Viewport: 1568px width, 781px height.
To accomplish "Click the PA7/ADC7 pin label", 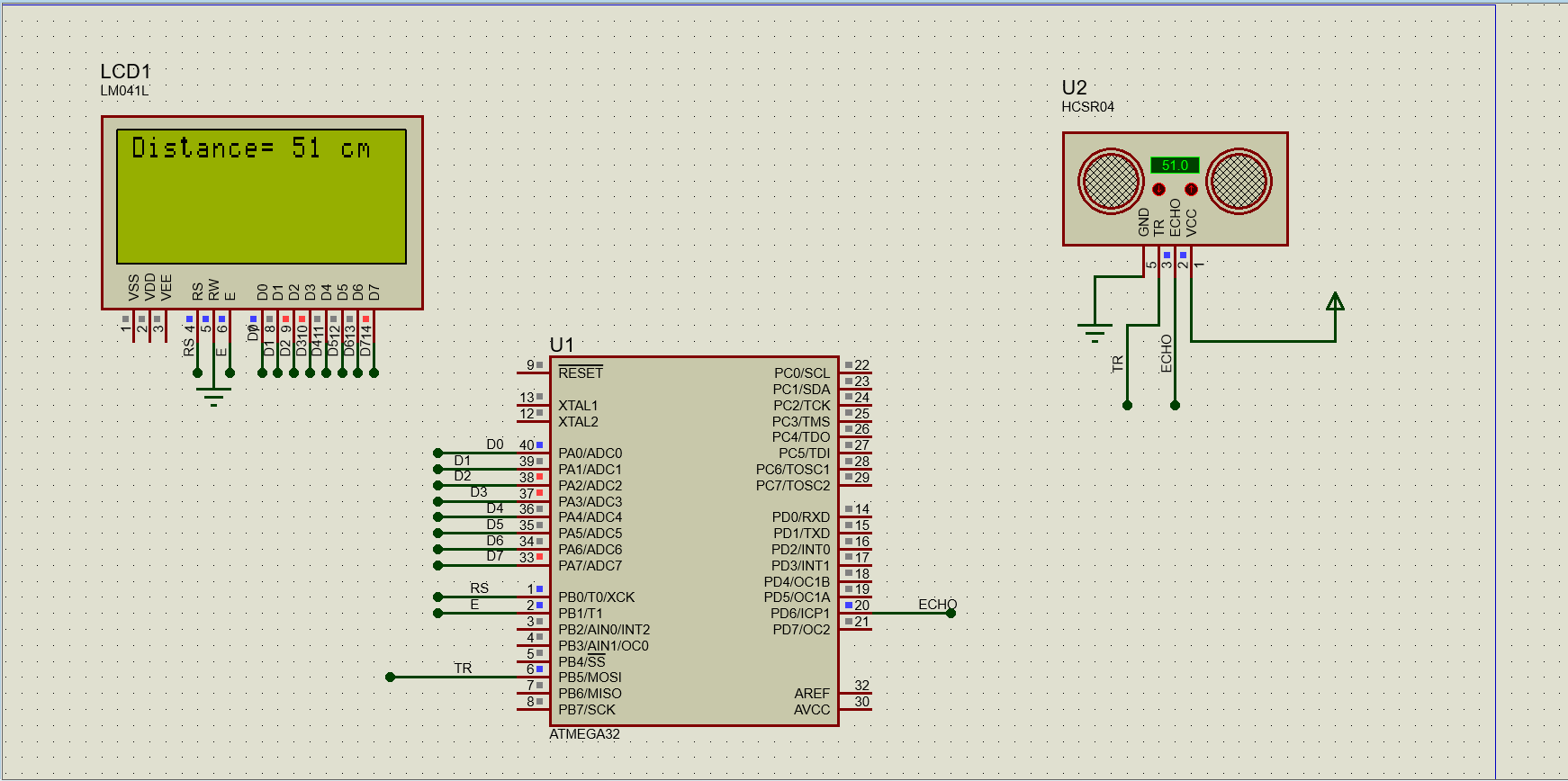I will point(590,566).
